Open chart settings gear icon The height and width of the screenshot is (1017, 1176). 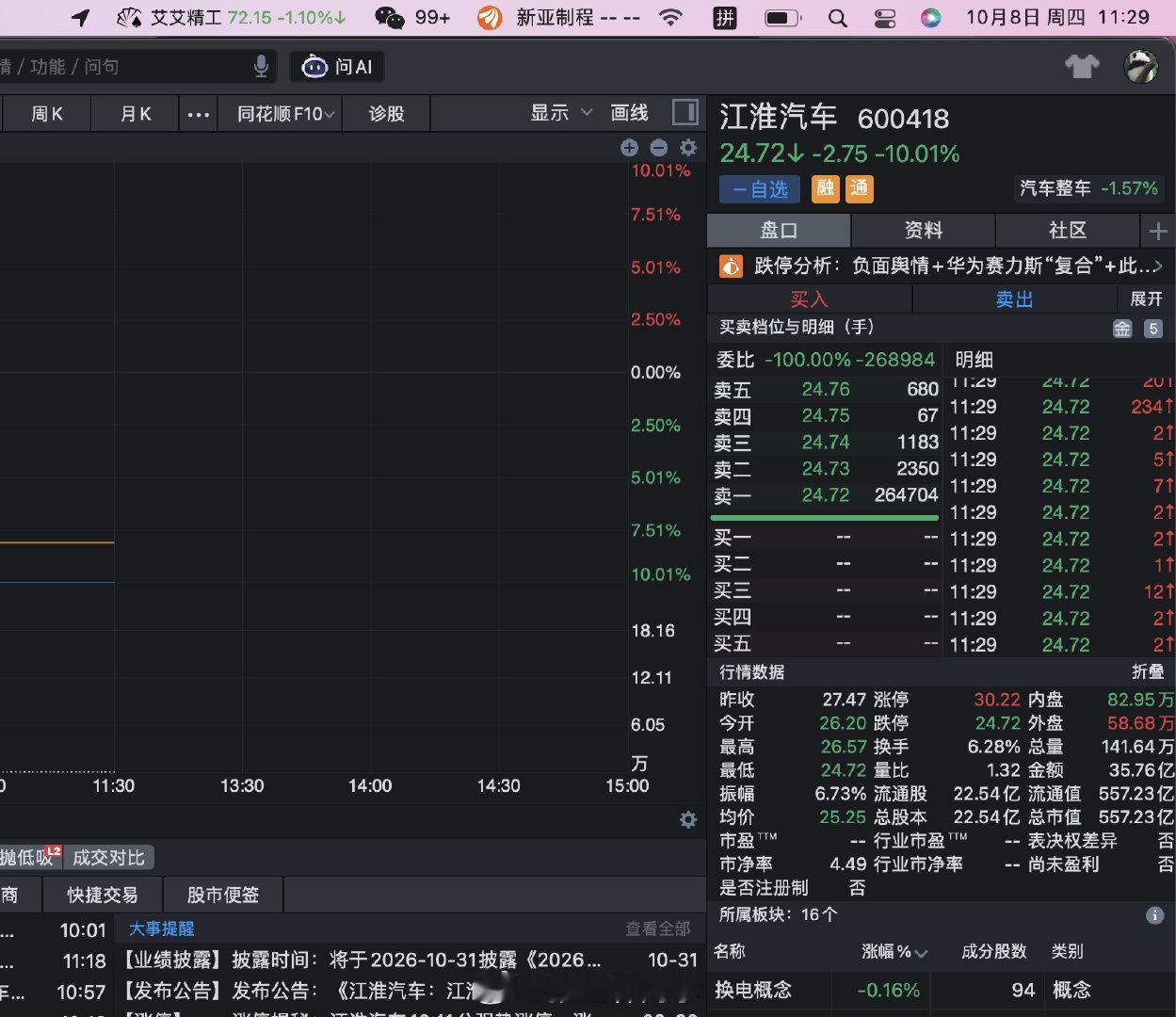688,148
